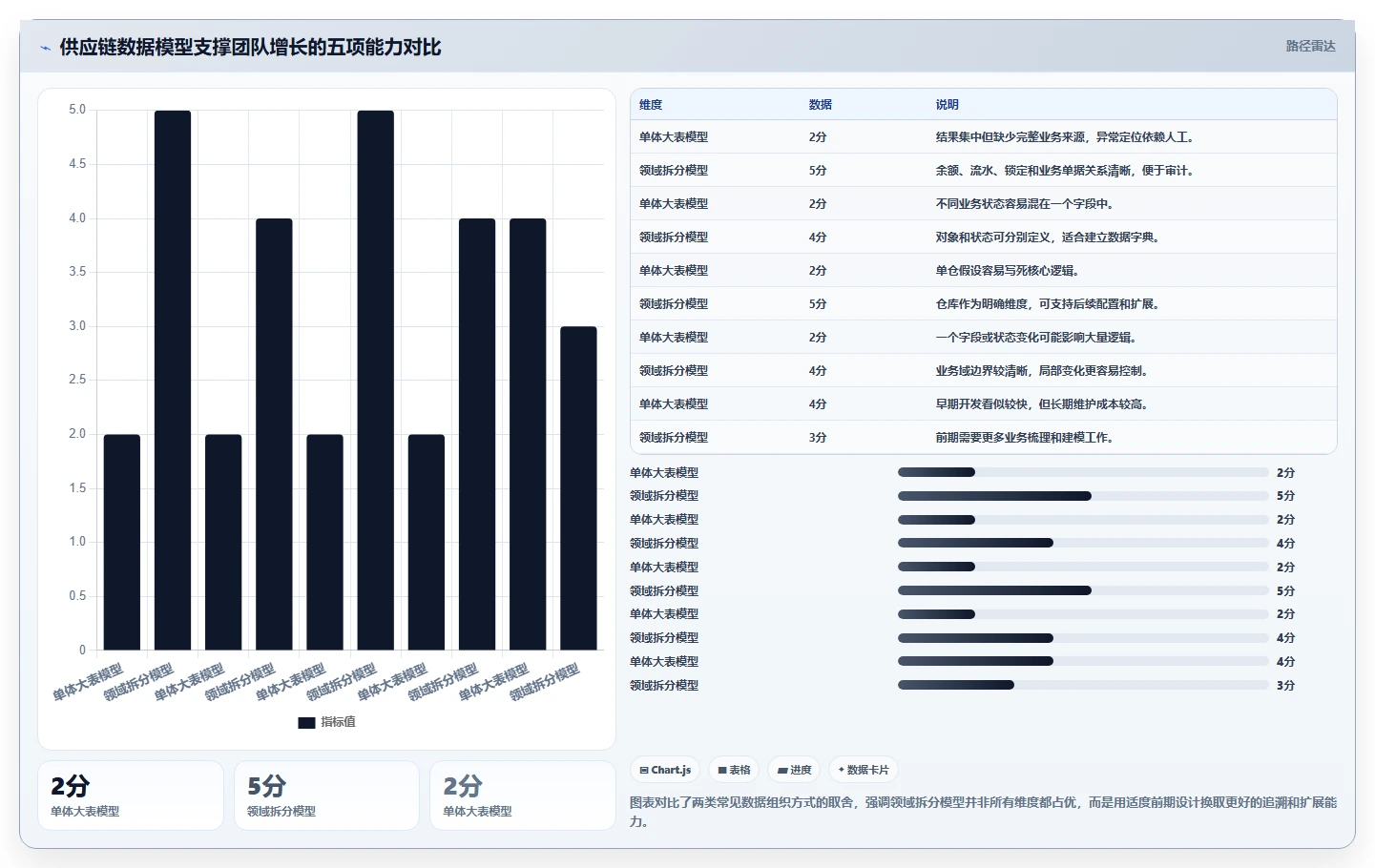This screenshot has height=868, width=1375.
Task: Open the 路径雷达 label in the header
Action: (x=1310, y=46)
